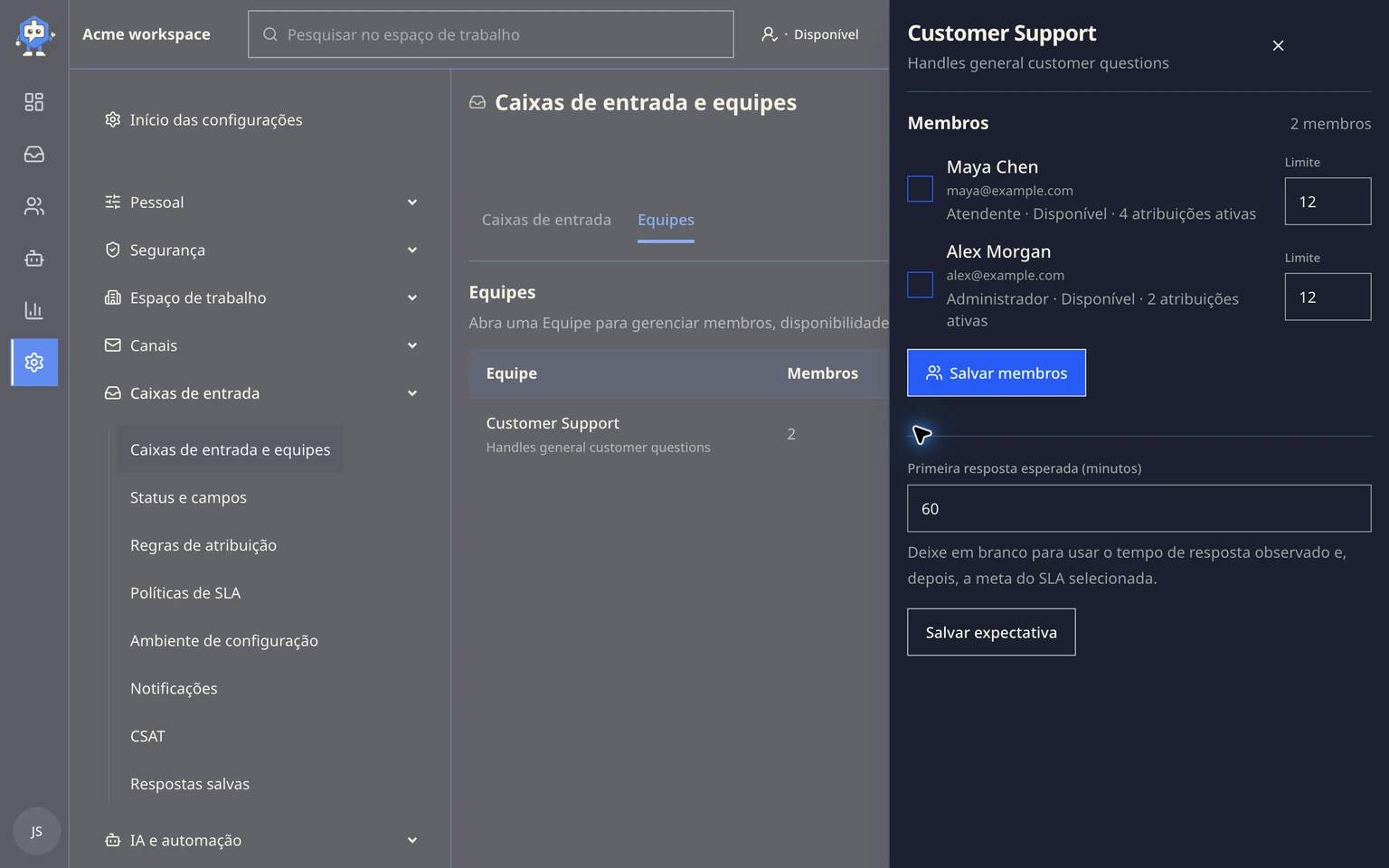Expand the Canais section chevron
Viewport: 1389px width, 868px height.
click(412, 345)
